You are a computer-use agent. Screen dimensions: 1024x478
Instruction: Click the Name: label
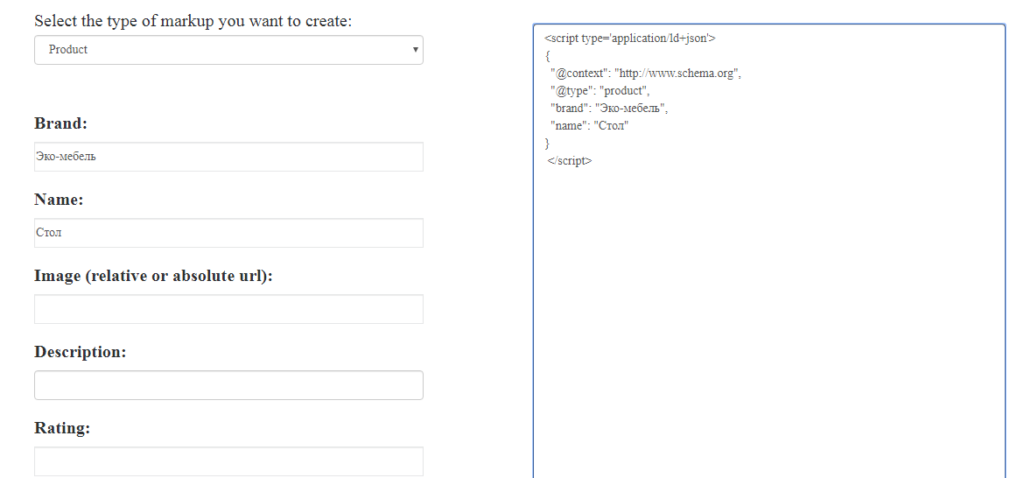pos(59,200)
